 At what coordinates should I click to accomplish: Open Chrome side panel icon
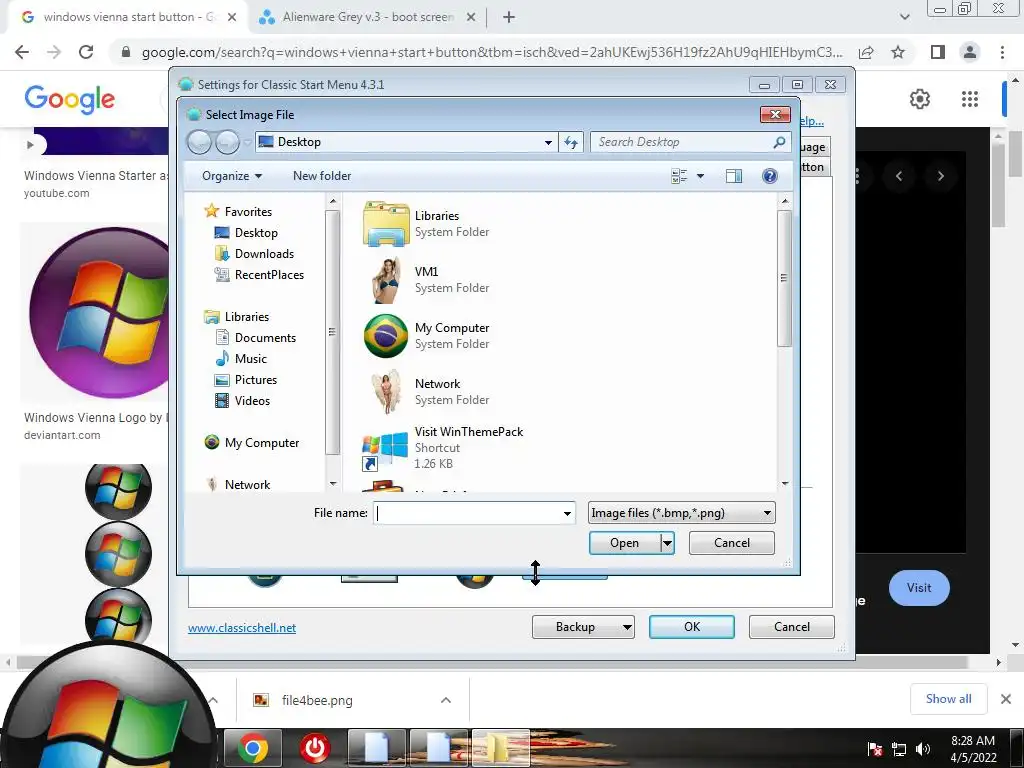tap(938, 52)
